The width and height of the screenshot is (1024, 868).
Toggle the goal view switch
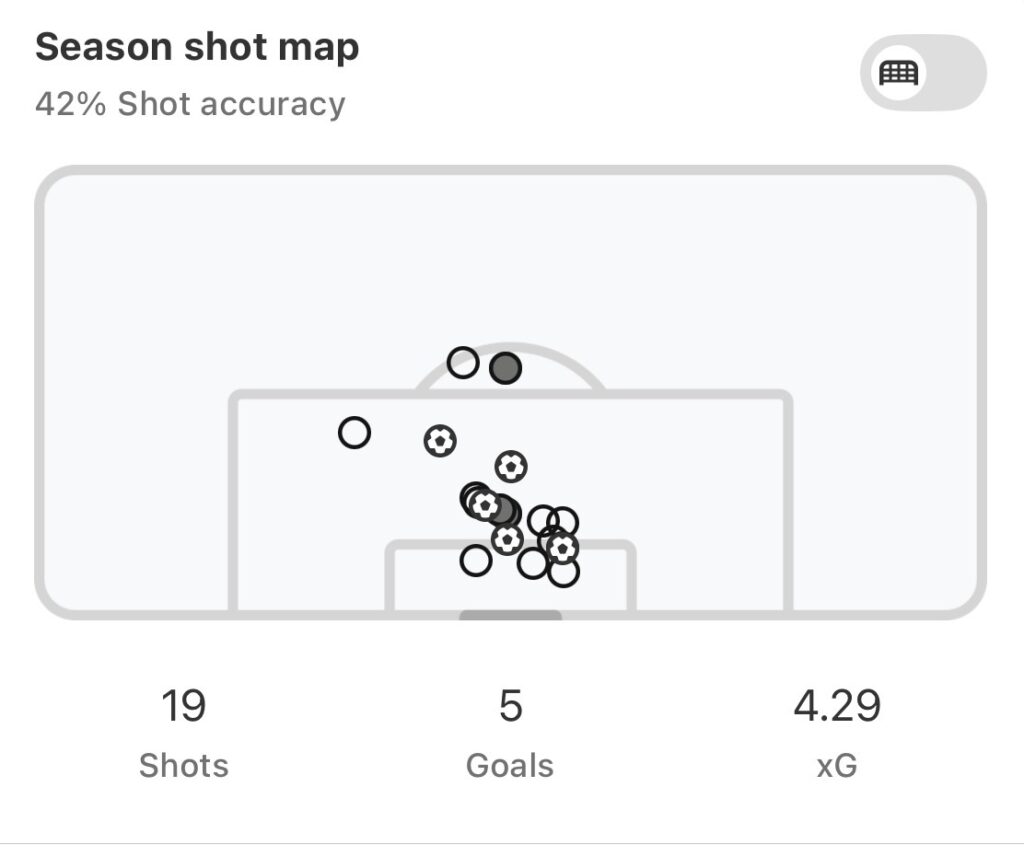click(923, 73)
